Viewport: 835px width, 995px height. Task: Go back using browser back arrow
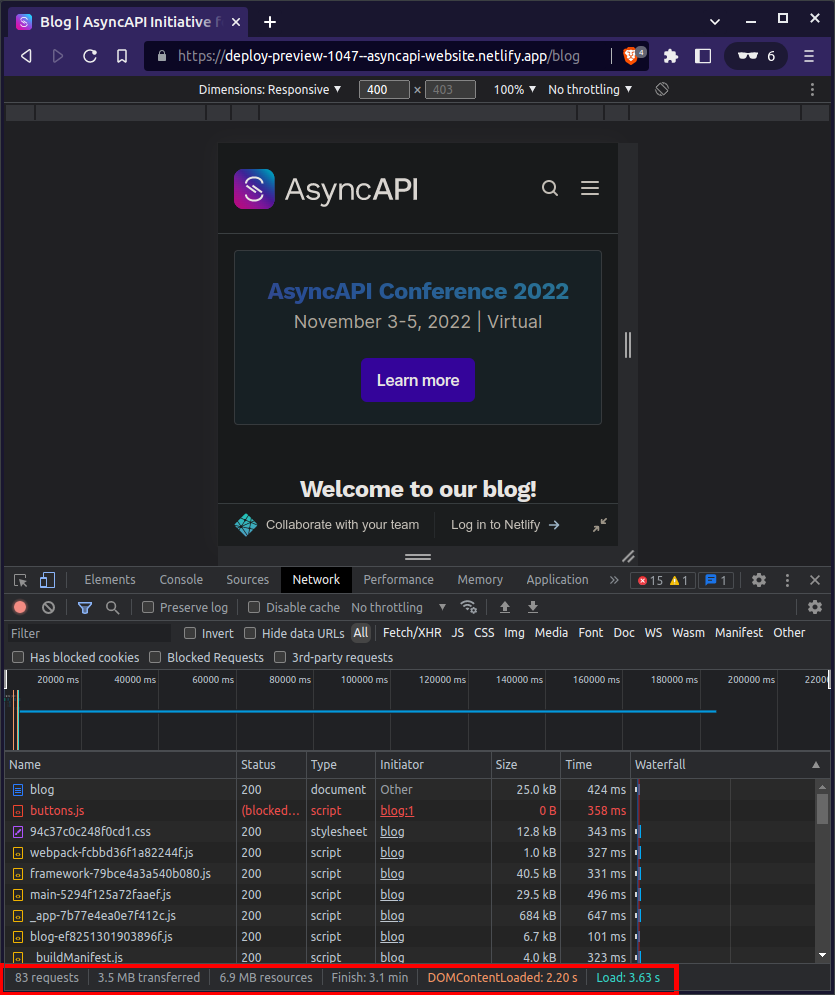(x=26, y=56)
